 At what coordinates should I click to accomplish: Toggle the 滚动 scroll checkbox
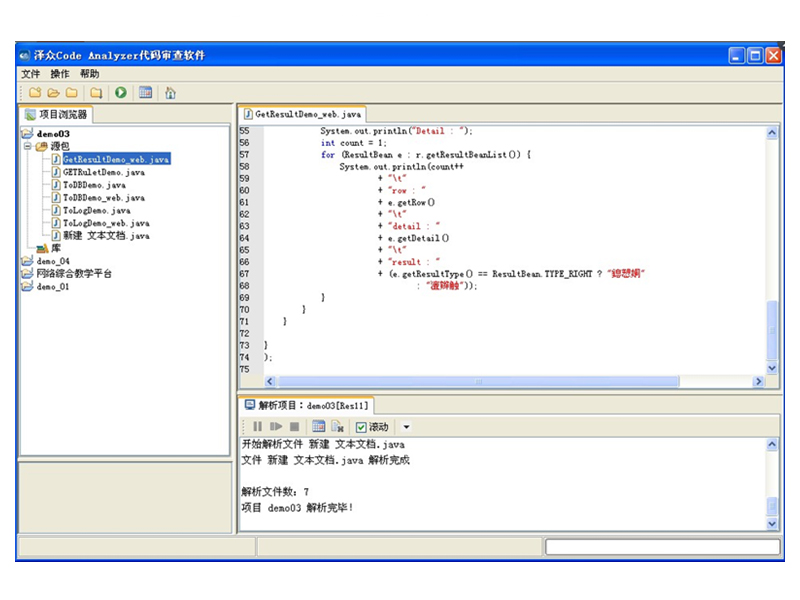[x=362, y=427]
